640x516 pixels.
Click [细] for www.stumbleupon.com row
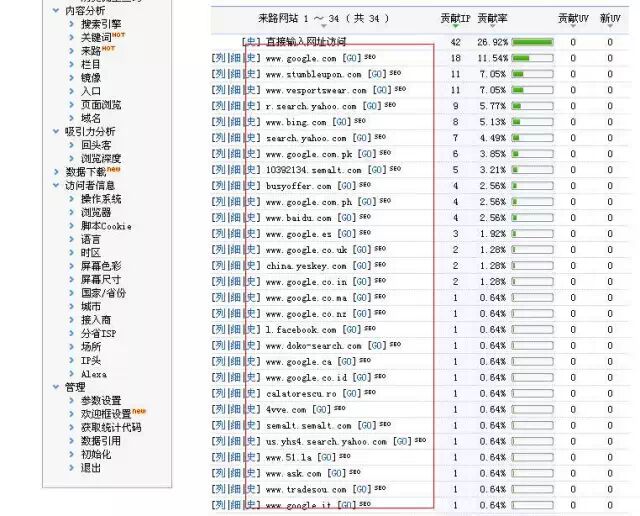pyautogui.click(x=234, y=74)
